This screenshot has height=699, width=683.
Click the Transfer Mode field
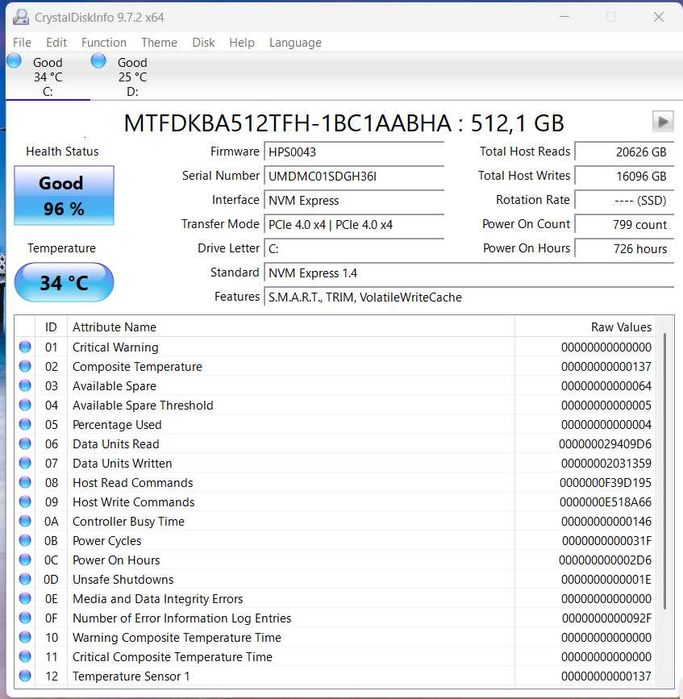pos(354,224)
